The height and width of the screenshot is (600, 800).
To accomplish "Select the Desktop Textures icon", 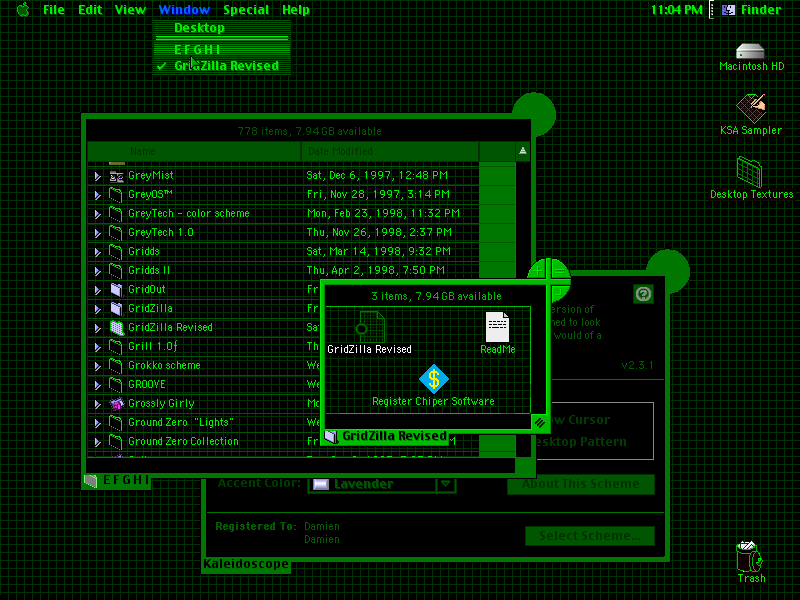I will click(x=749, y=172).
